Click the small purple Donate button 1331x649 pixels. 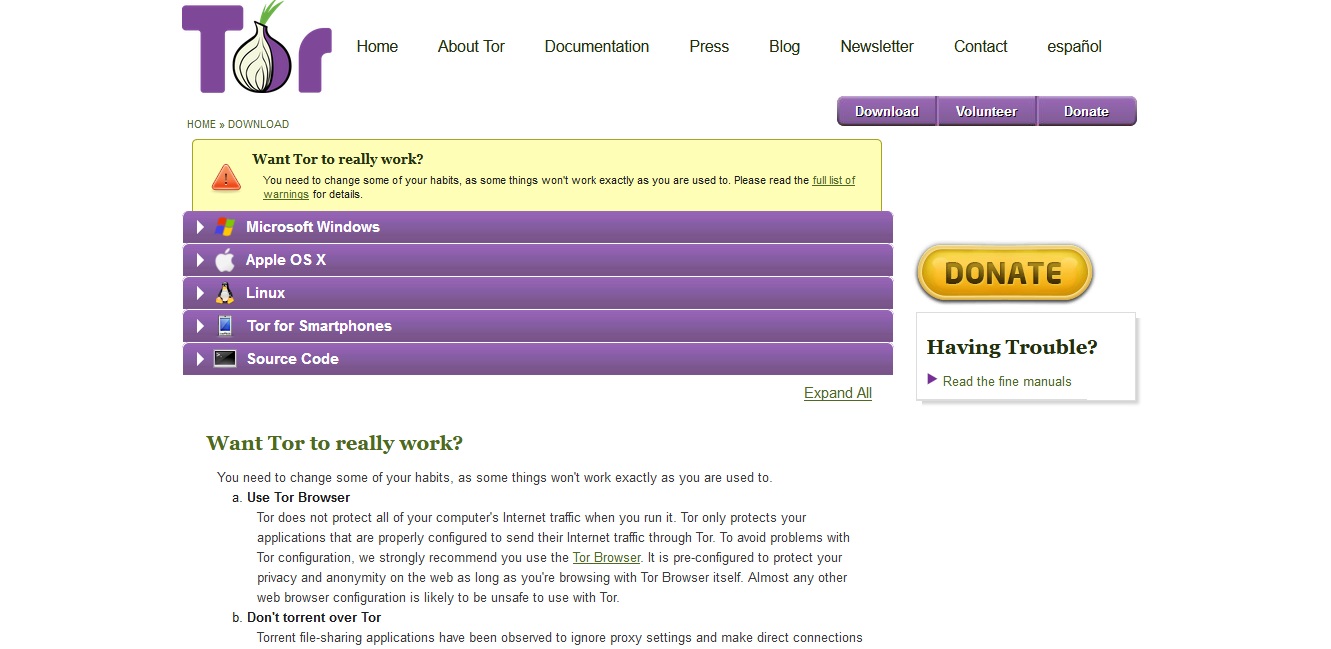point(1086,111)
